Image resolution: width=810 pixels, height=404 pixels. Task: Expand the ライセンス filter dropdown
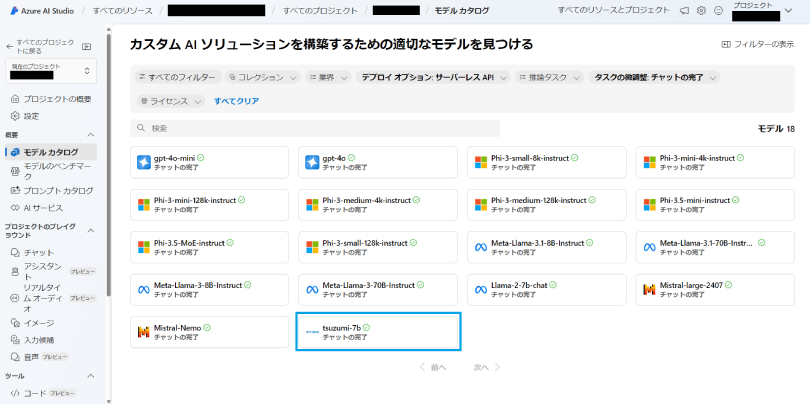(172, 101)
